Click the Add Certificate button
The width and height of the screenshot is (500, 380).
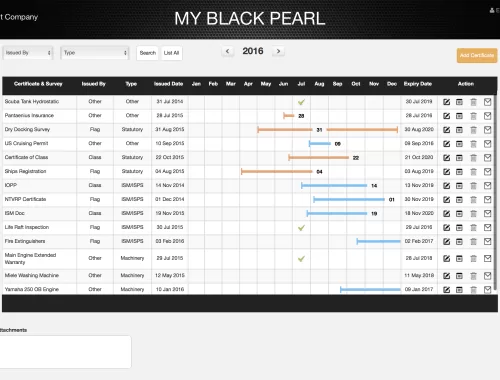pyautogui.click(x=477, y=55)
